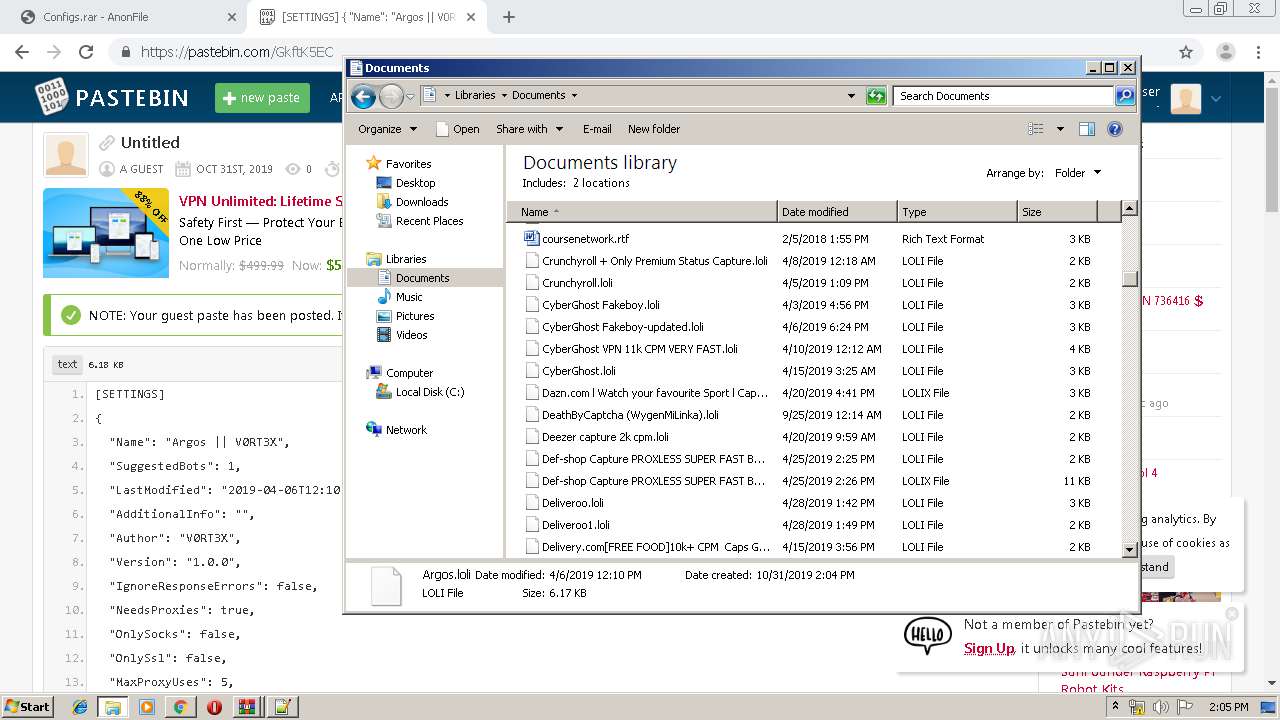Expand address bar history dropdown
The width and height of the screenshot is (1280, 720).
[x=851, y=96]
